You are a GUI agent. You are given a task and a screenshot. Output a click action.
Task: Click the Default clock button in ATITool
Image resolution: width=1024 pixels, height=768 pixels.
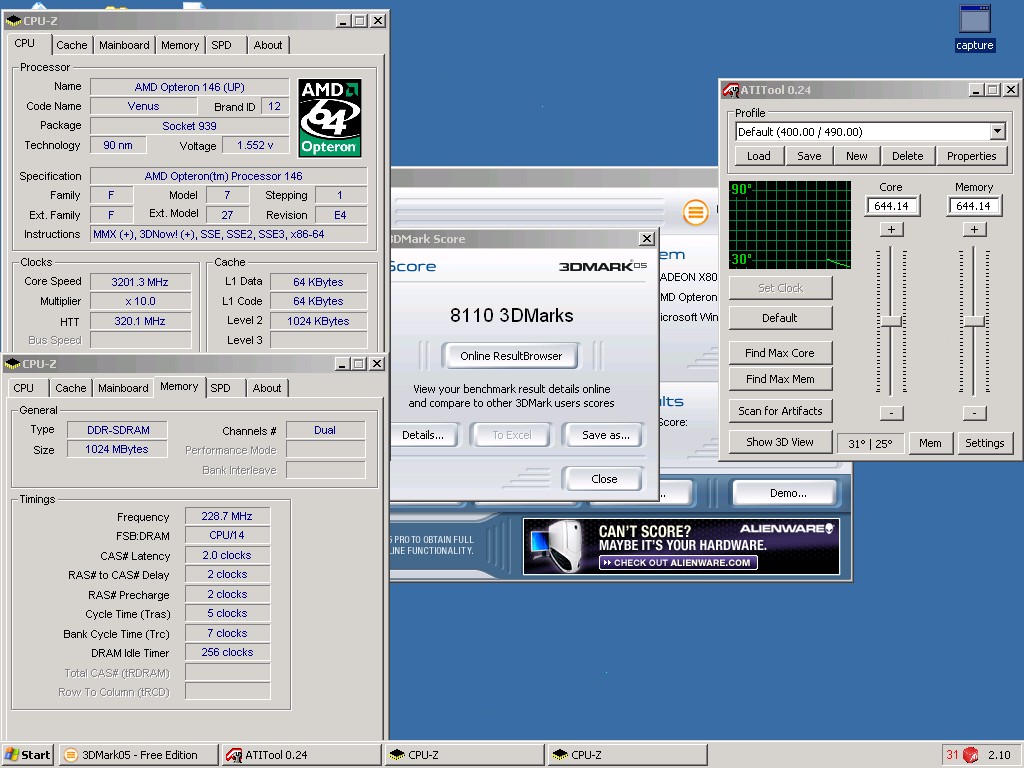pyautogui.click(x=780, y=318)
